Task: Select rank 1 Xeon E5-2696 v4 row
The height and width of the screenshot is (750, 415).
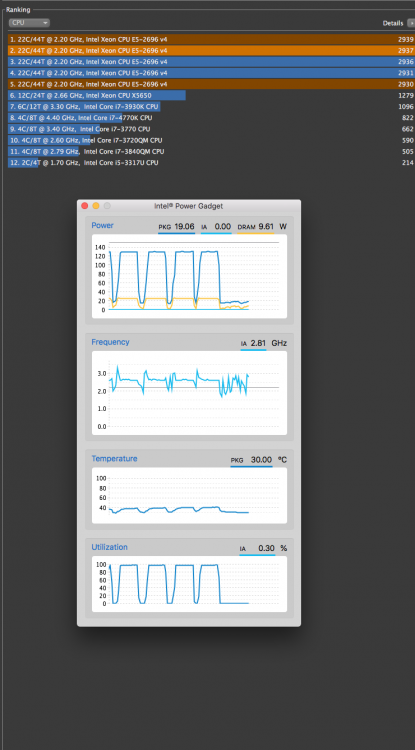Action: [211, 39]
